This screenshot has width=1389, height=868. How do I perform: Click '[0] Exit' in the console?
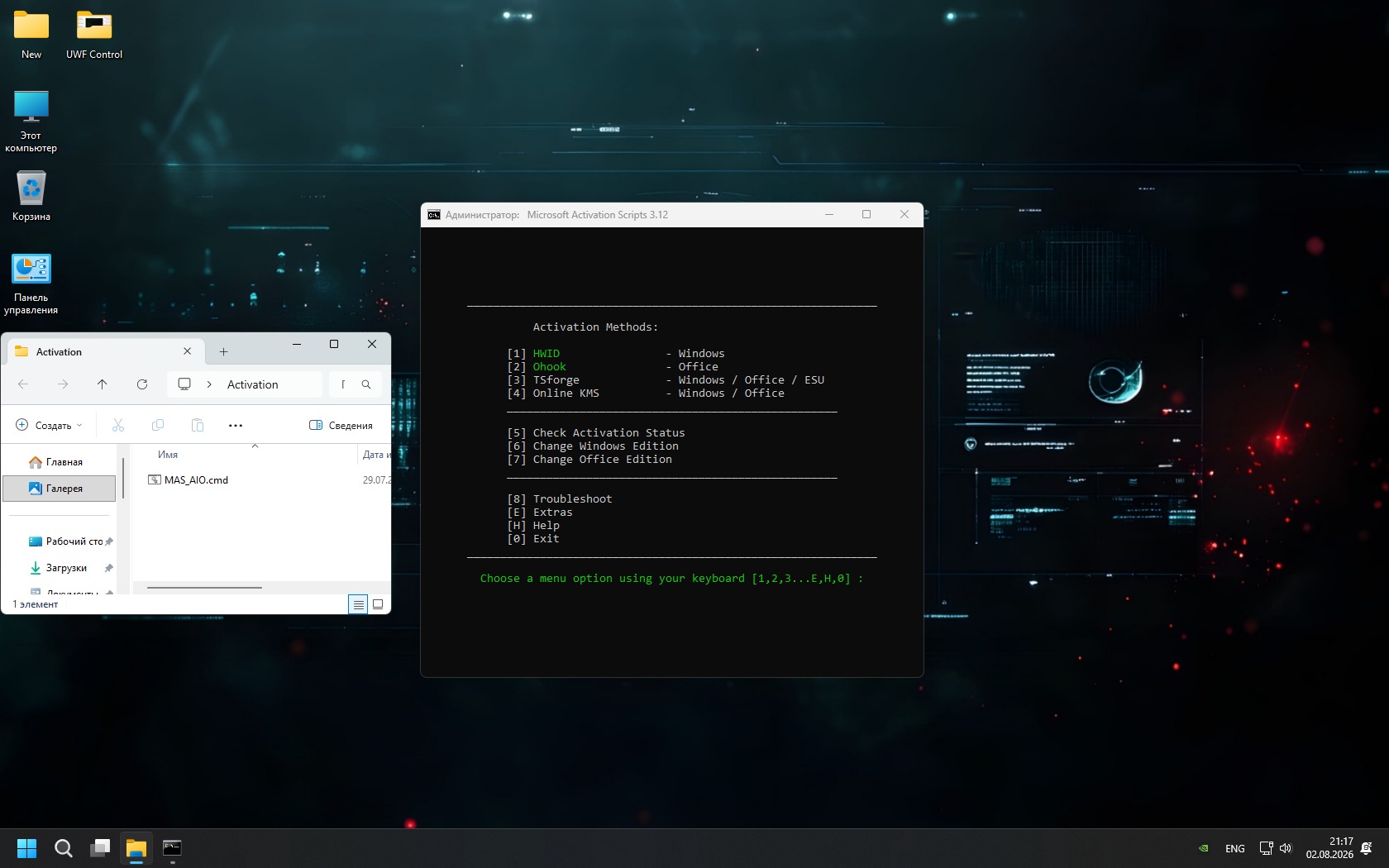pos(533,539)
